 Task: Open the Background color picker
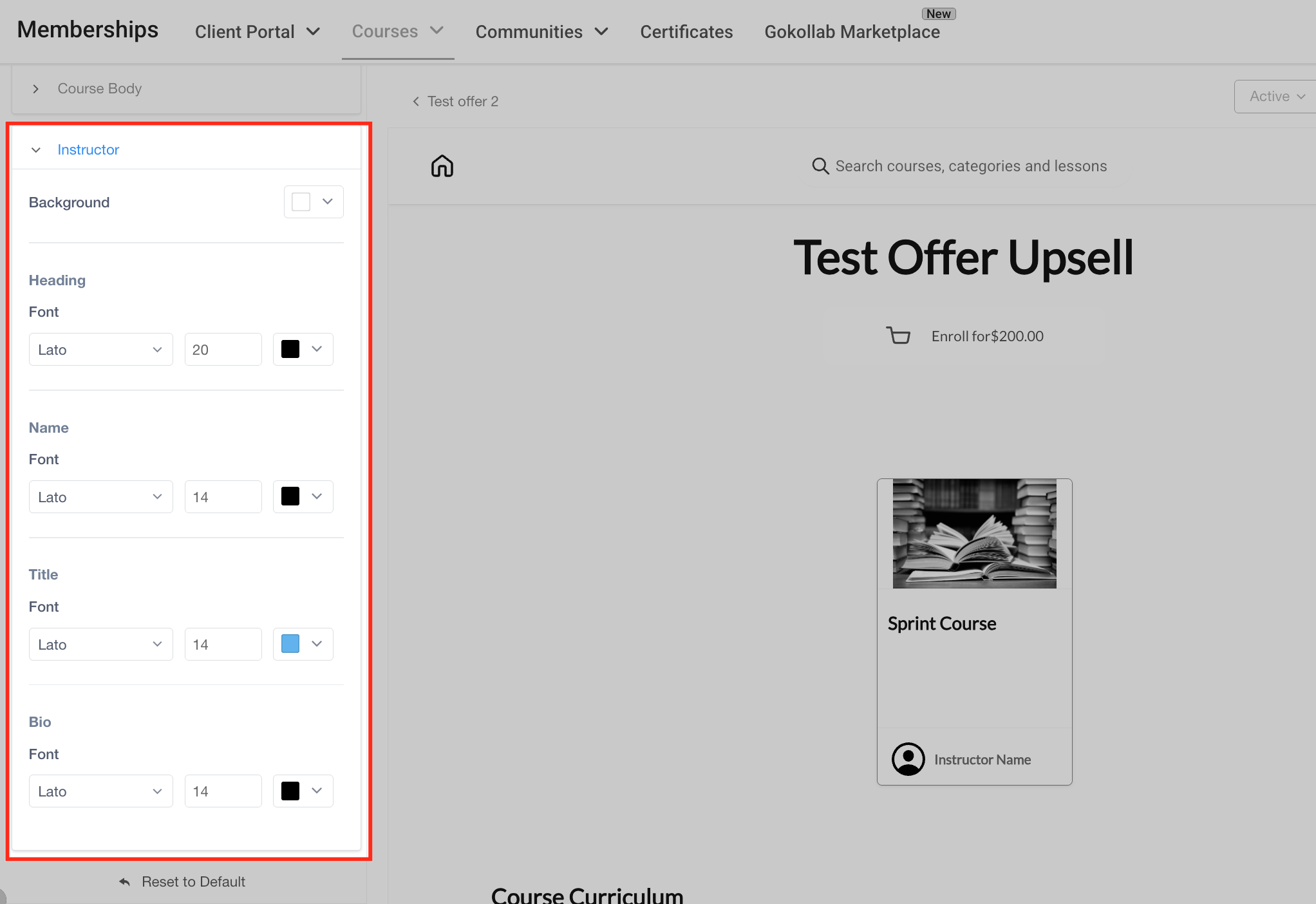click(314, 202)
